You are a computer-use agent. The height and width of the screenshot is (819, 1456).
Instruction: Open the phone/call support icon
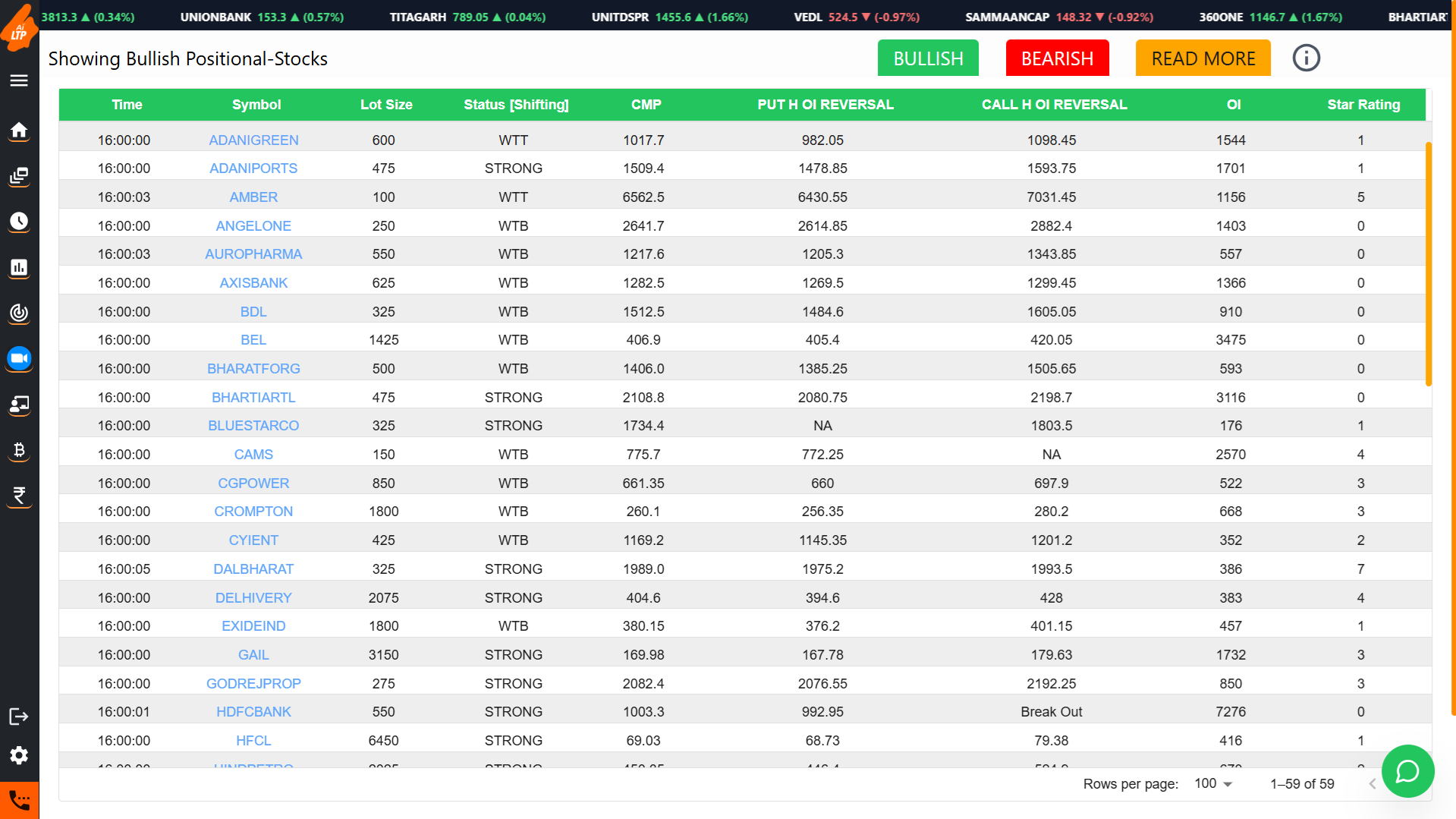tap(19, 799)
